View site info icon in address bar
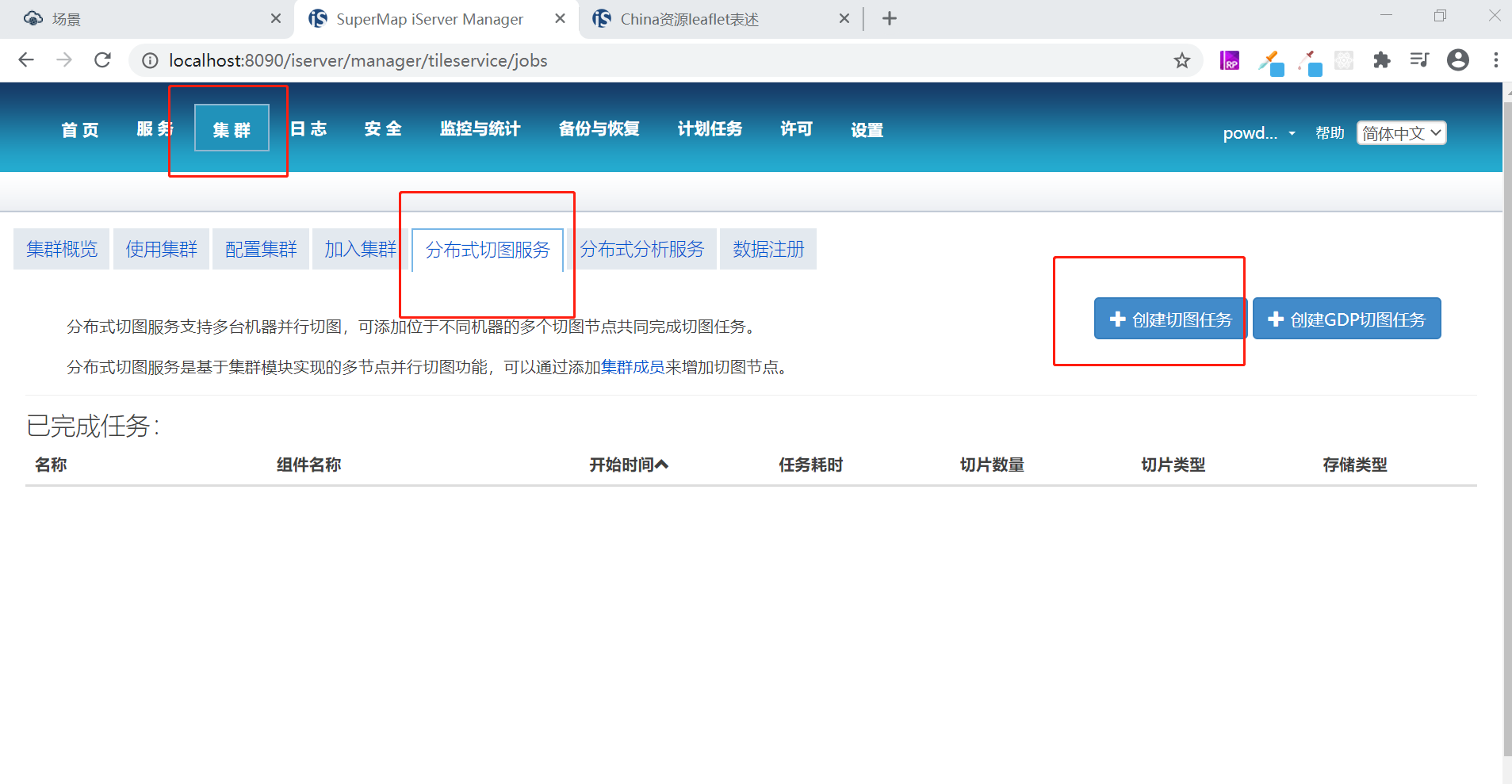The width and height of the screenshot is (1512, 784). tap(150, 60)
